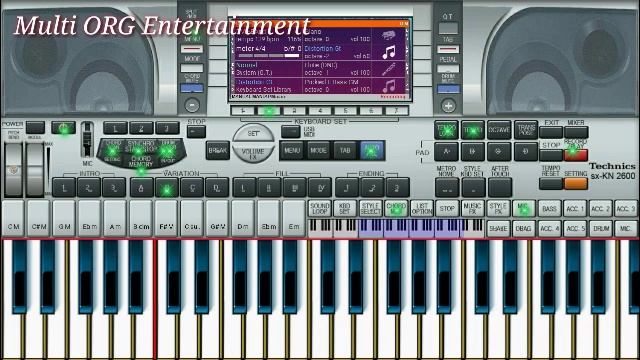
Task: Open the MIXER button
Action: (576, 132)
